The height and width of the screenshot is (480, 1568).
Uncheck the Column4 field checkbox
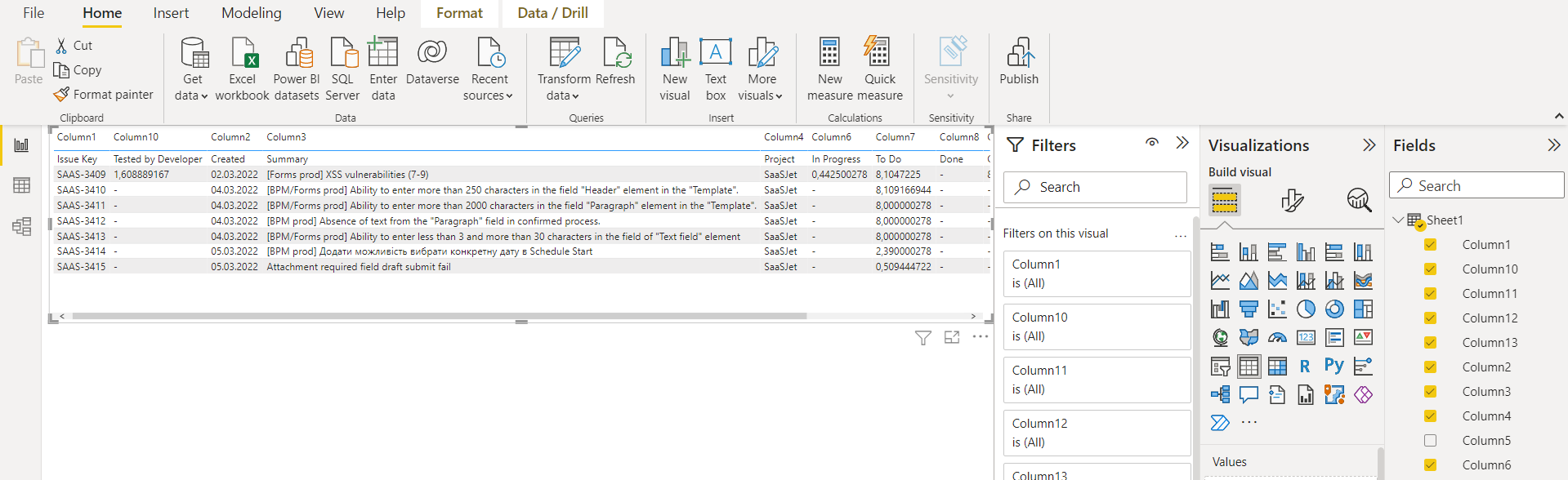pos(1430,416)
